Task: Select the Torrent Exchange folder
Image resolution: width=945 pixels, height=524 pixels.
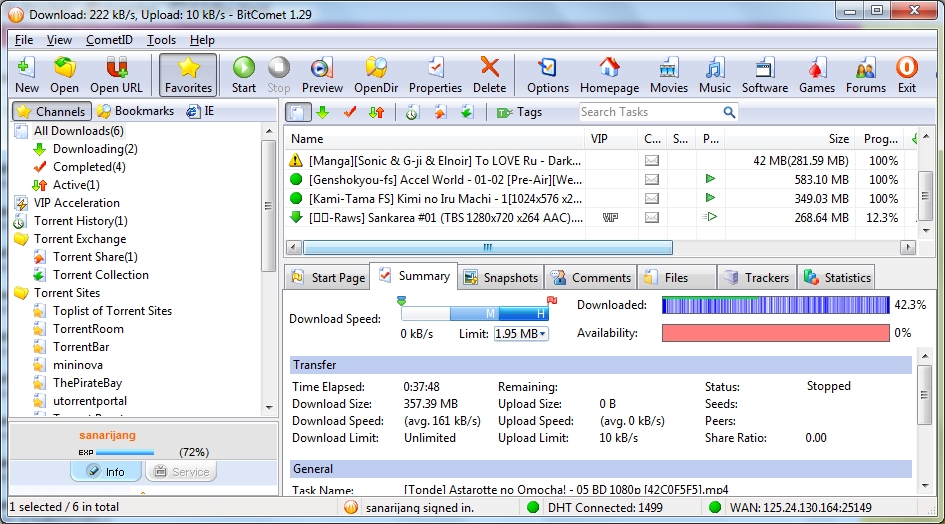Action: [80, 239]
